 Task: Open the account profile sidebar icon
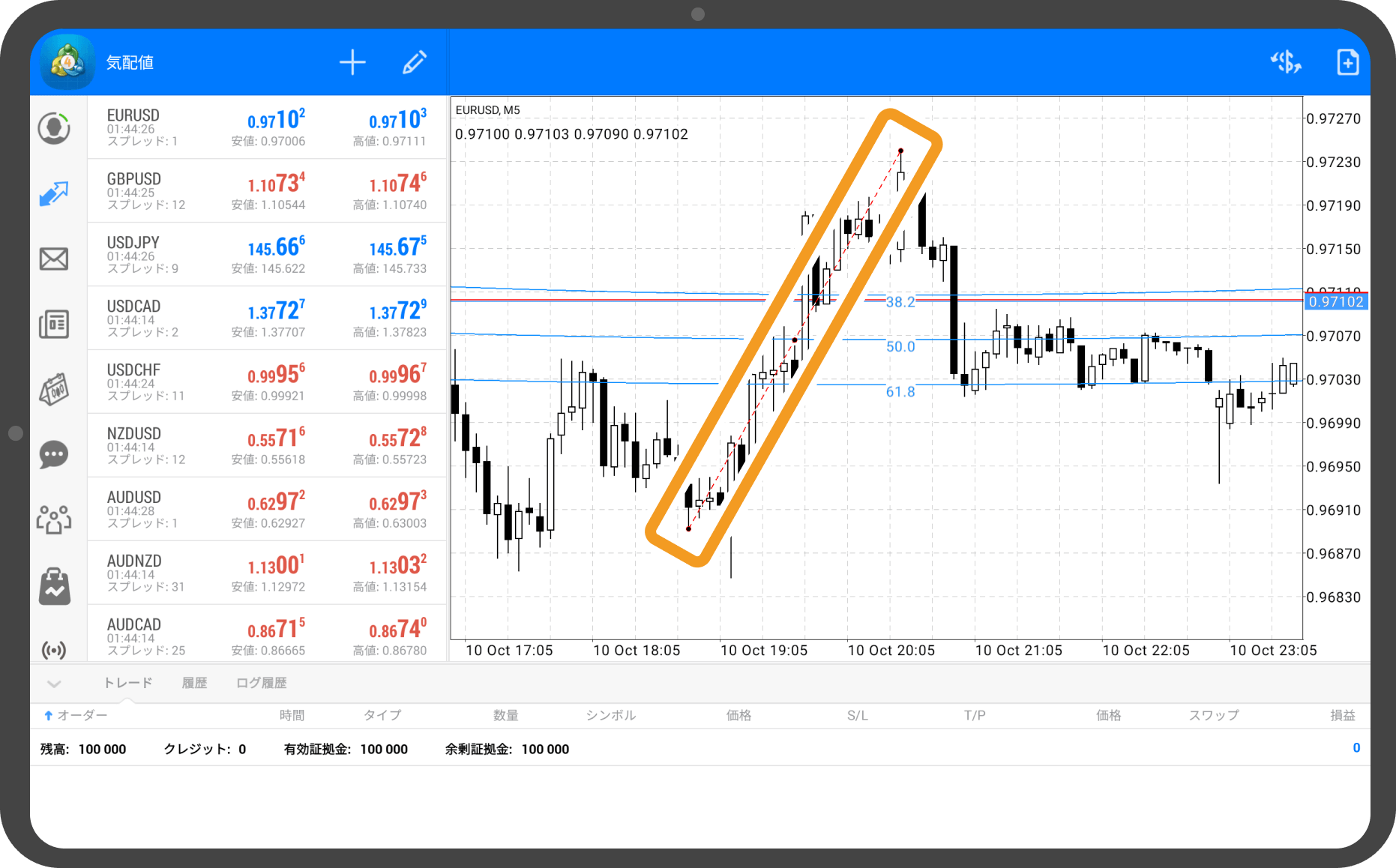click(x=54, y=129)
